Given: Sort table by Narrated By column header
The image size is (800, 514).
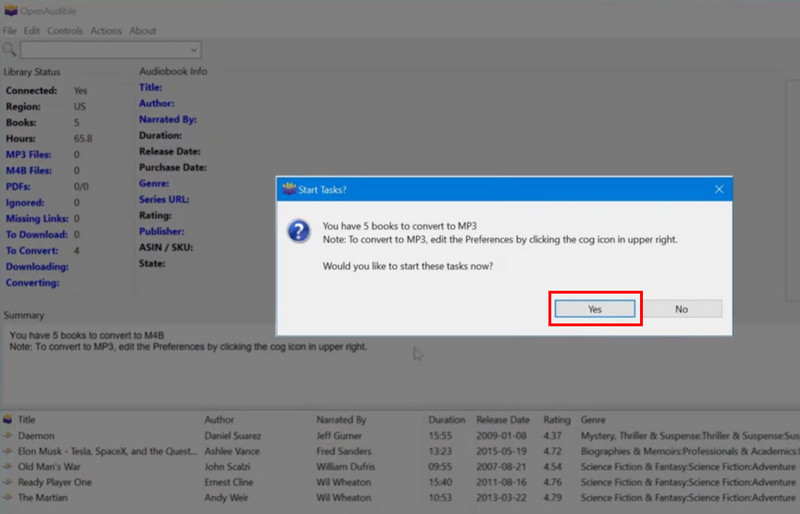Looking at the screenshot, I should point(341,420).
